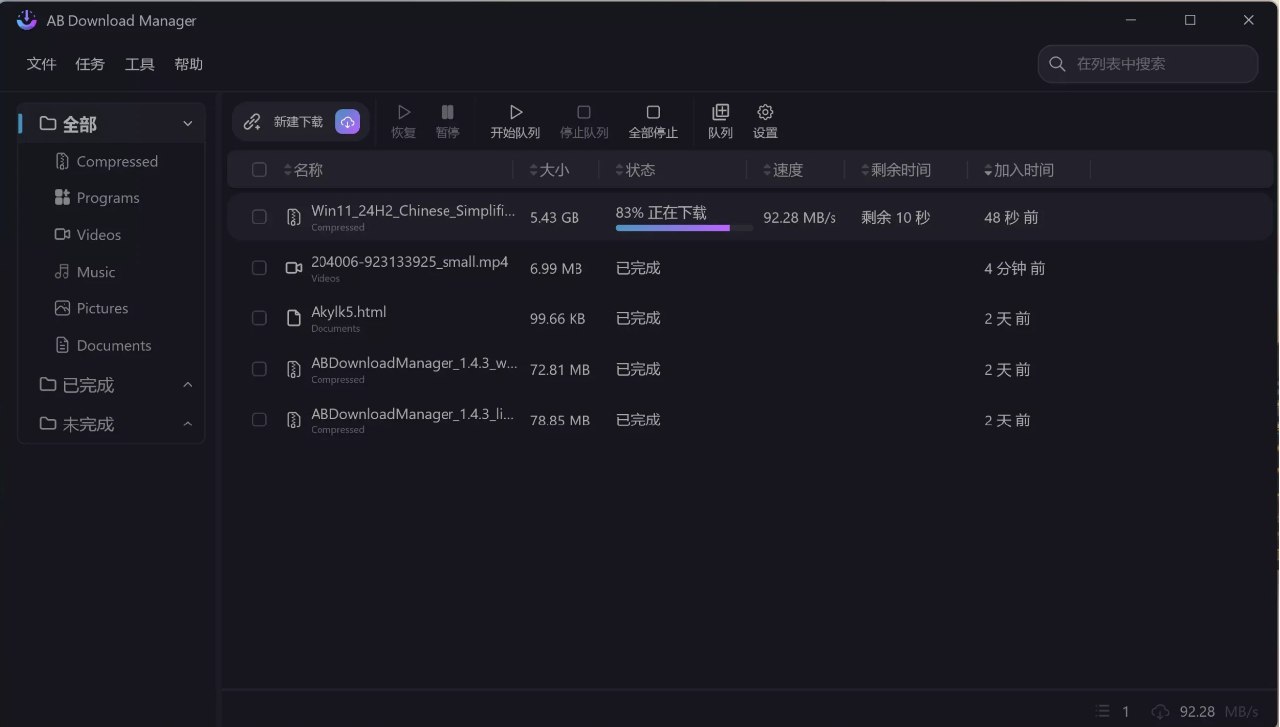Image resolution: width=1280 pixels, height=727 pixels.
Task: Check the Akylk5.html row checkbox
Action: (x=259, y=318)
